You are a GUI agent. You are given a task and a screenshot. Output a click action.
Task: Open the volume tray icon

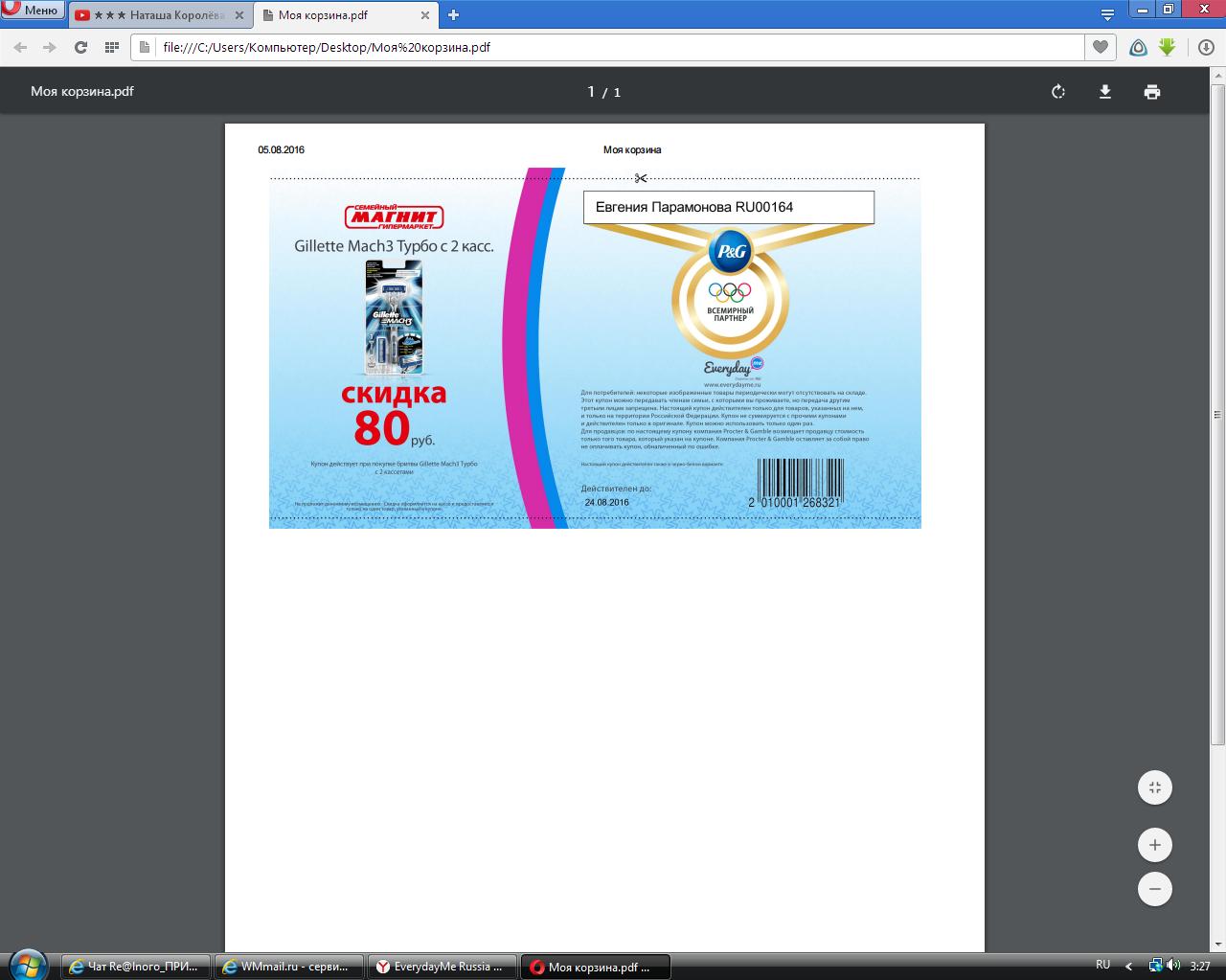pos(1173,966)
